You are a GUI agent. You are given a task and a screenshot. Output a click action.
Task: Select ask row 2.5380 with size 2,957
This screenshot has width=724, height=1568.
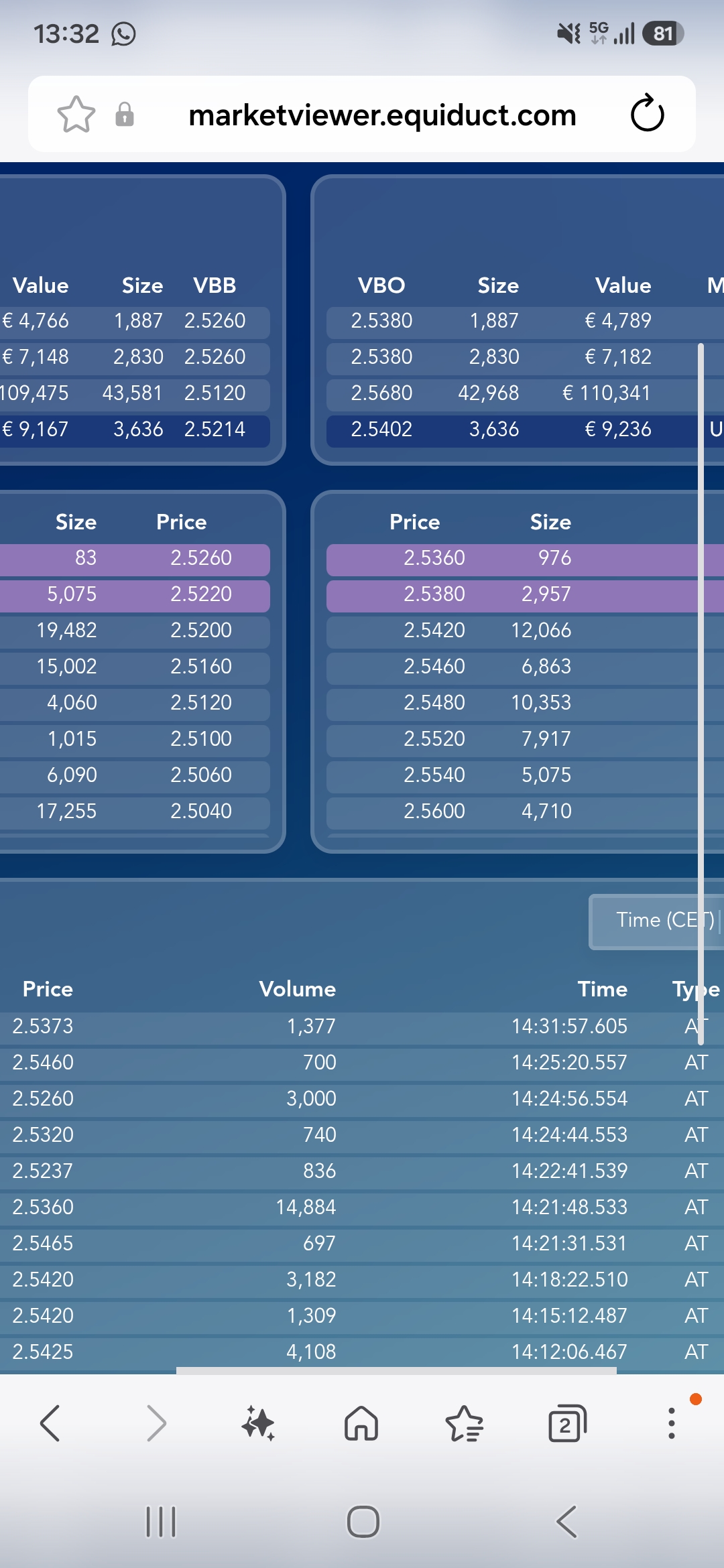pyautogui.click(x=525, y=595)
